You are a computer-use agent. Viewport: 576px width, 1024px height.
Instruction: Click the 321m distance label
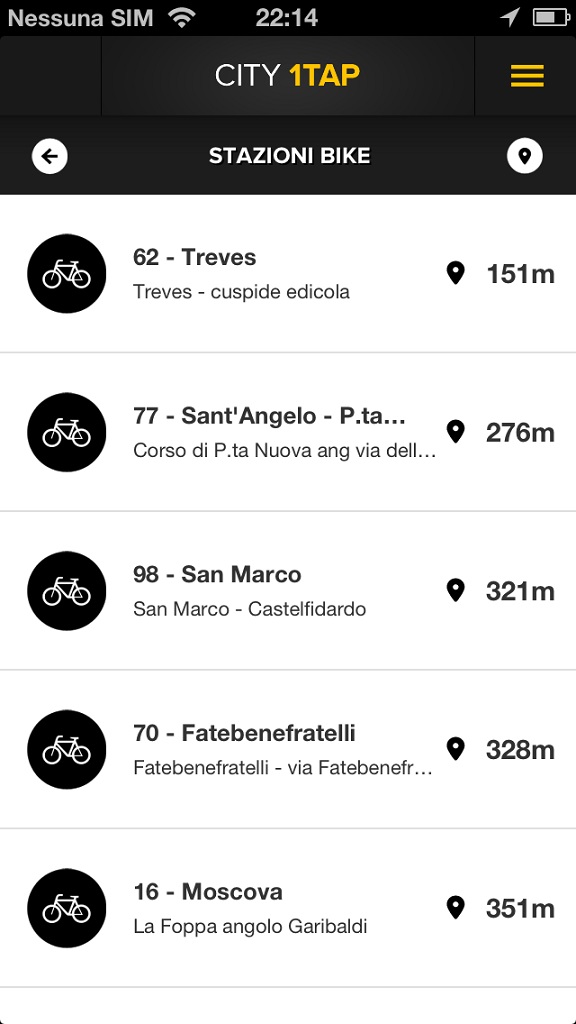pos(520,592)
